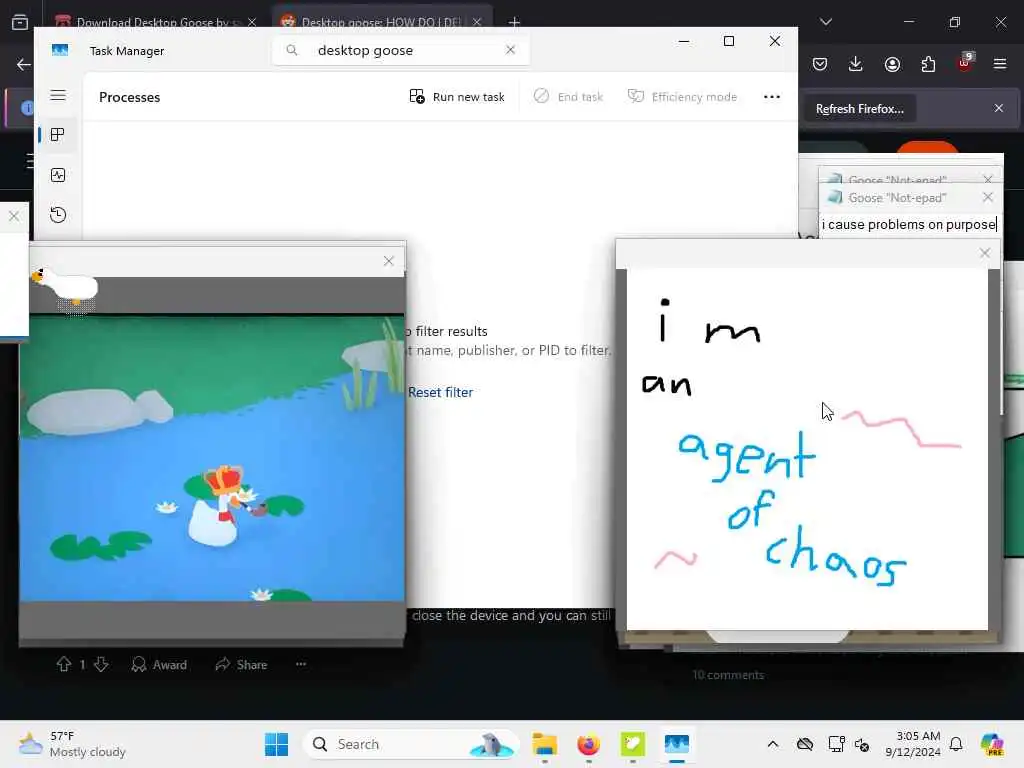
Task: Open Firefox downloads panel
Action: click(856, 64)
